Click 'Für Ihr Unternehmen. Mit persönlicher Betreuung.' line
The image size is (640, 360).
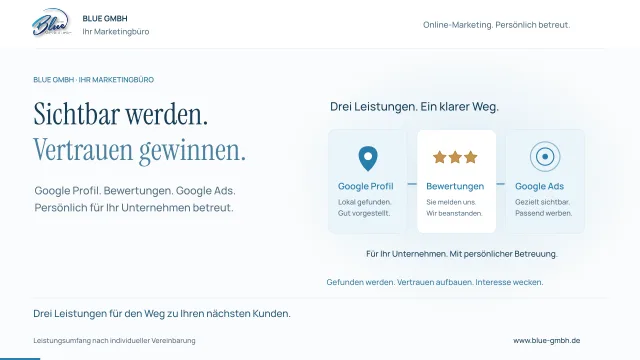462,254
